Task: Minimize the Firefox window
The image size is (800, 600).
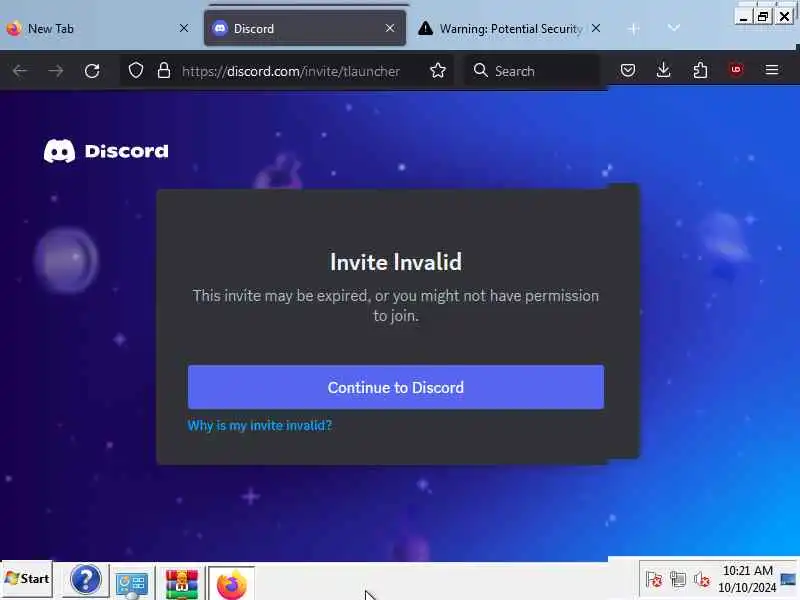Action: 743,17
